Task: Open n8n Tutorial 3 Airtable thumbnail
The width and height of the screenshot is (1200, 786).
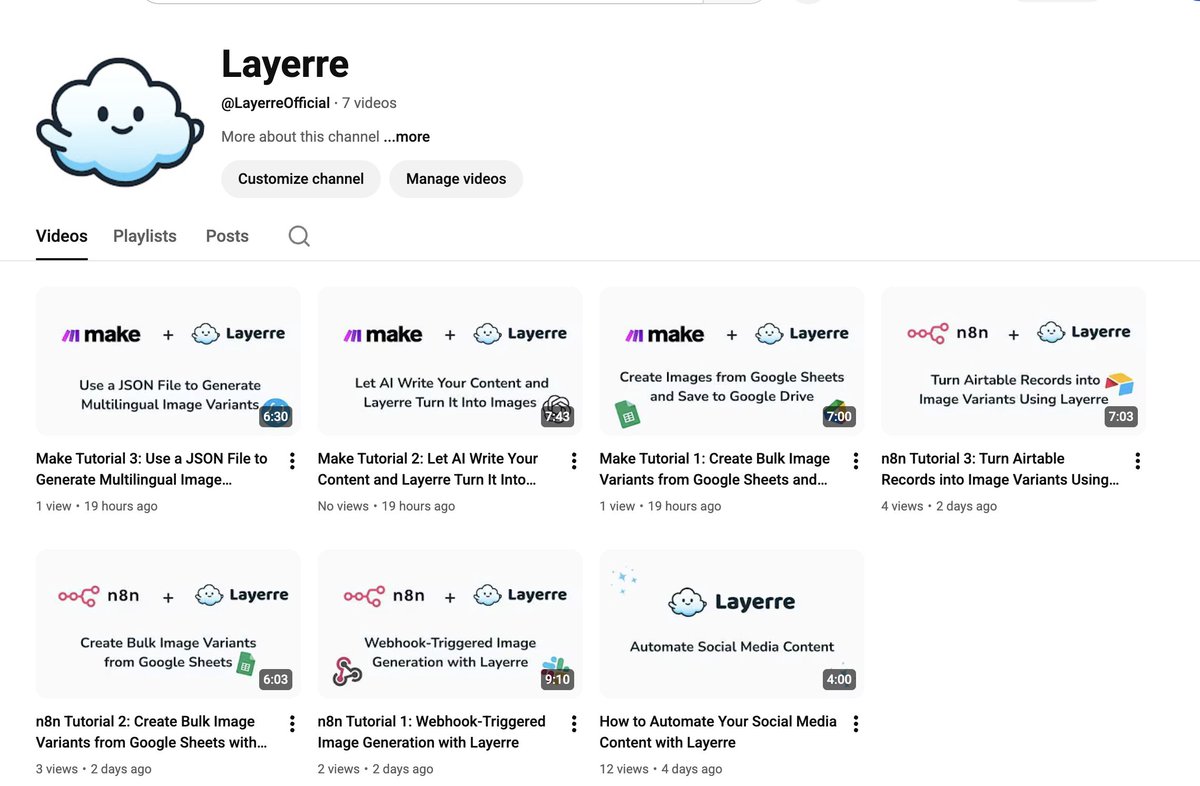Action: pos(1014,361)
